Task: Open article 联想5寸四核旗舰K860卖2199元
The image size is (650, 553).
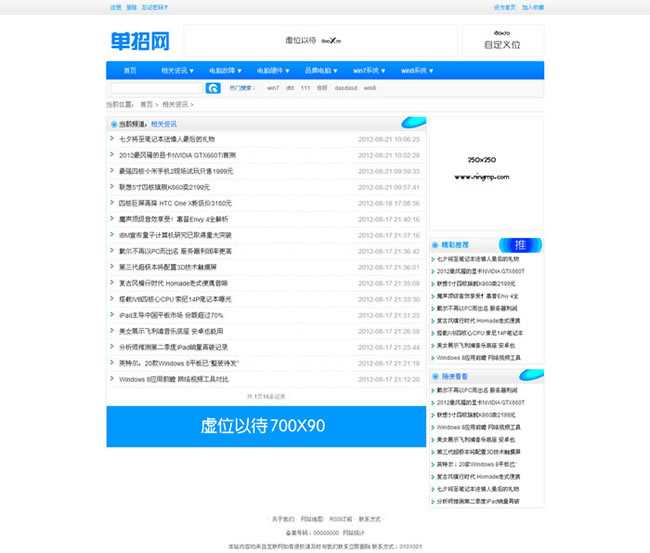Action: coord(165,187)
